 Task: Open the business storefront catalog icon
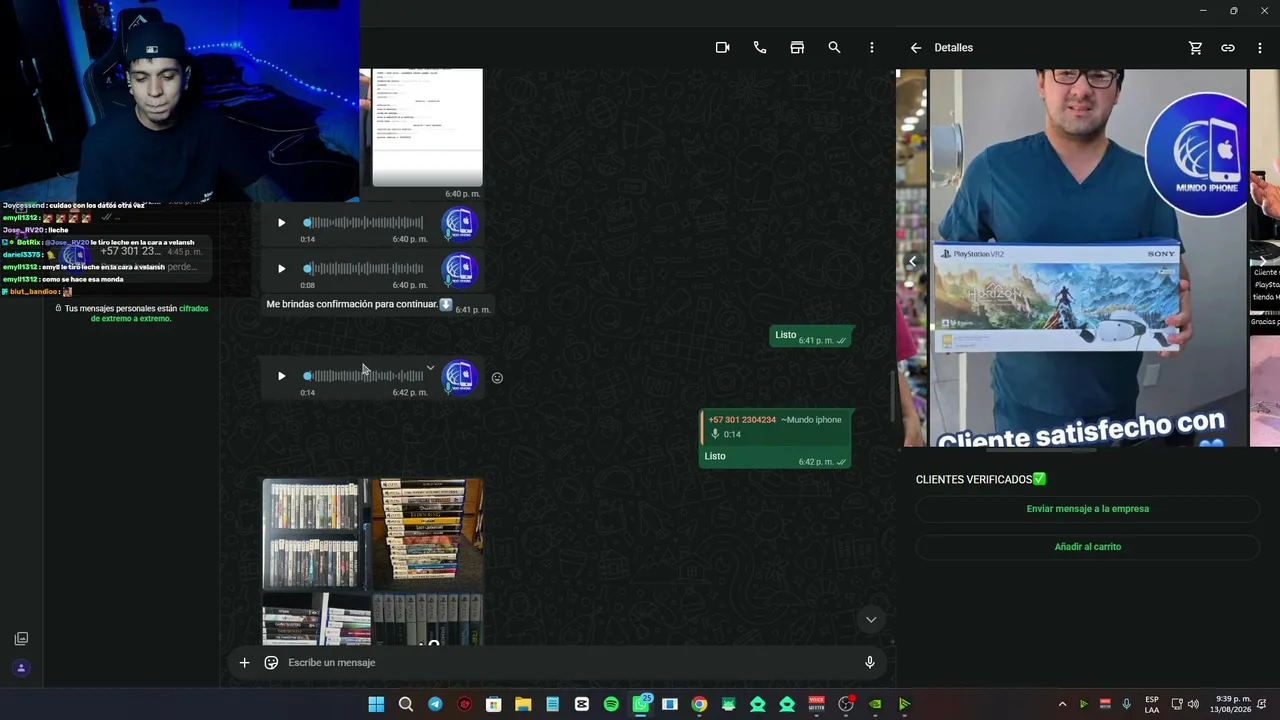coord(797,48)
